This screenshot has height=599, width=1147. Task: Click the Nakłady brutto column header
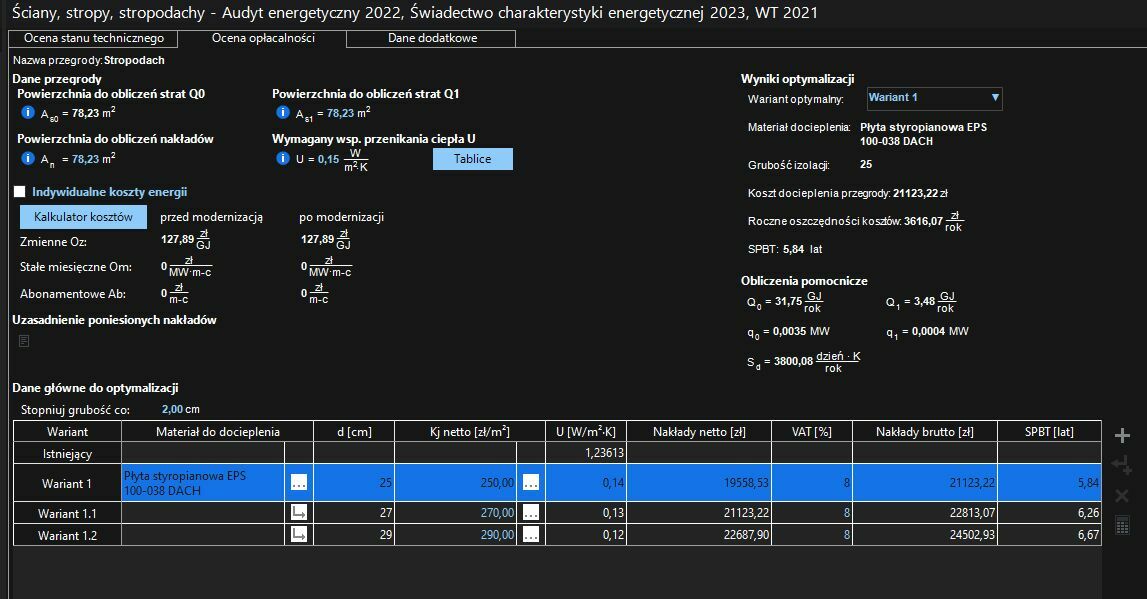(925, 432)
